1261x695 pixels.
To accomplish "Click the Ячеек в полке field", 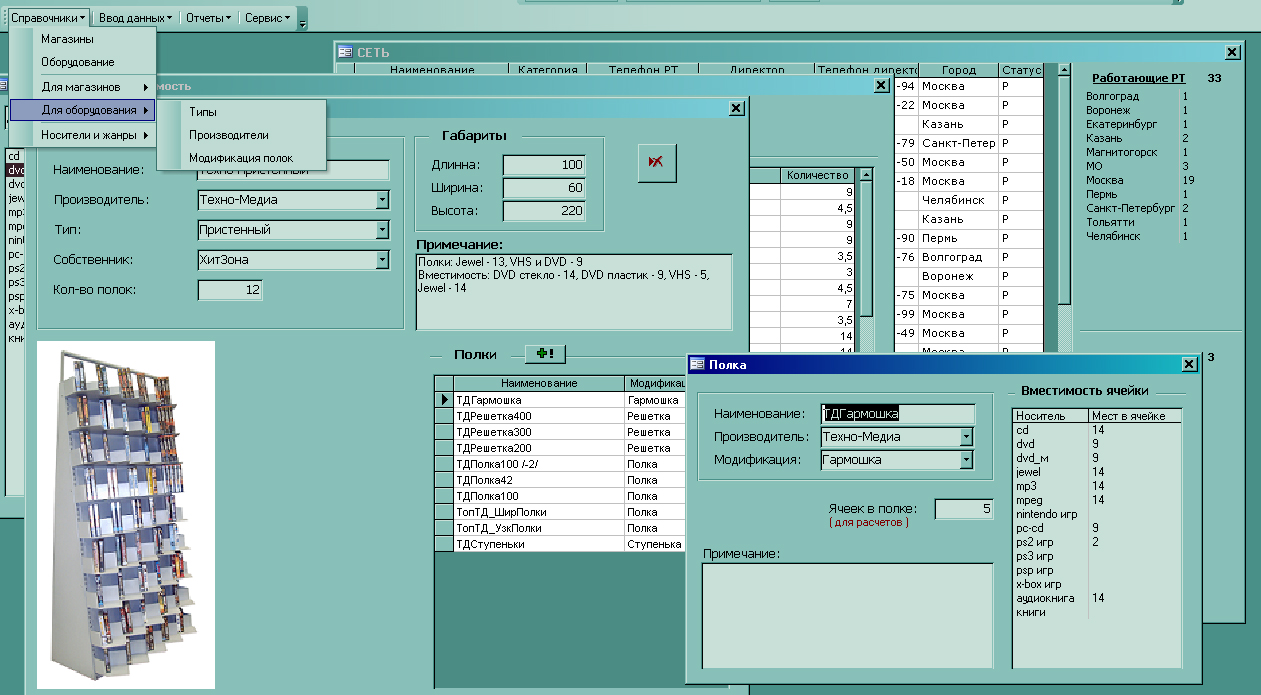I will click(x=964, y=509).
